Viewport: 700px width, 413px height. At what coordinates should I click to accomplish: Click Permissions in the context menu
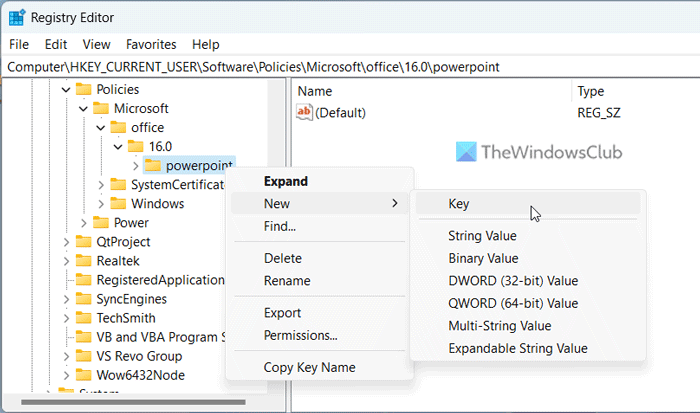click(x=300, y=335)
